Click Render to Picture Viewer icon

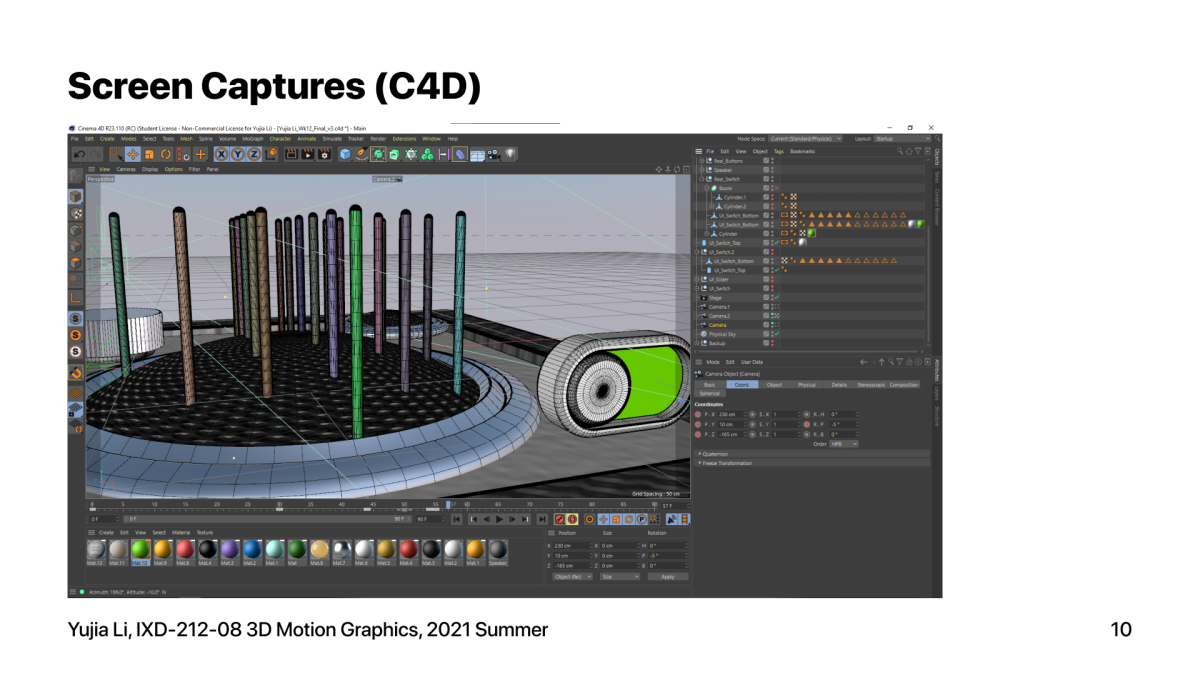point(308,154)
